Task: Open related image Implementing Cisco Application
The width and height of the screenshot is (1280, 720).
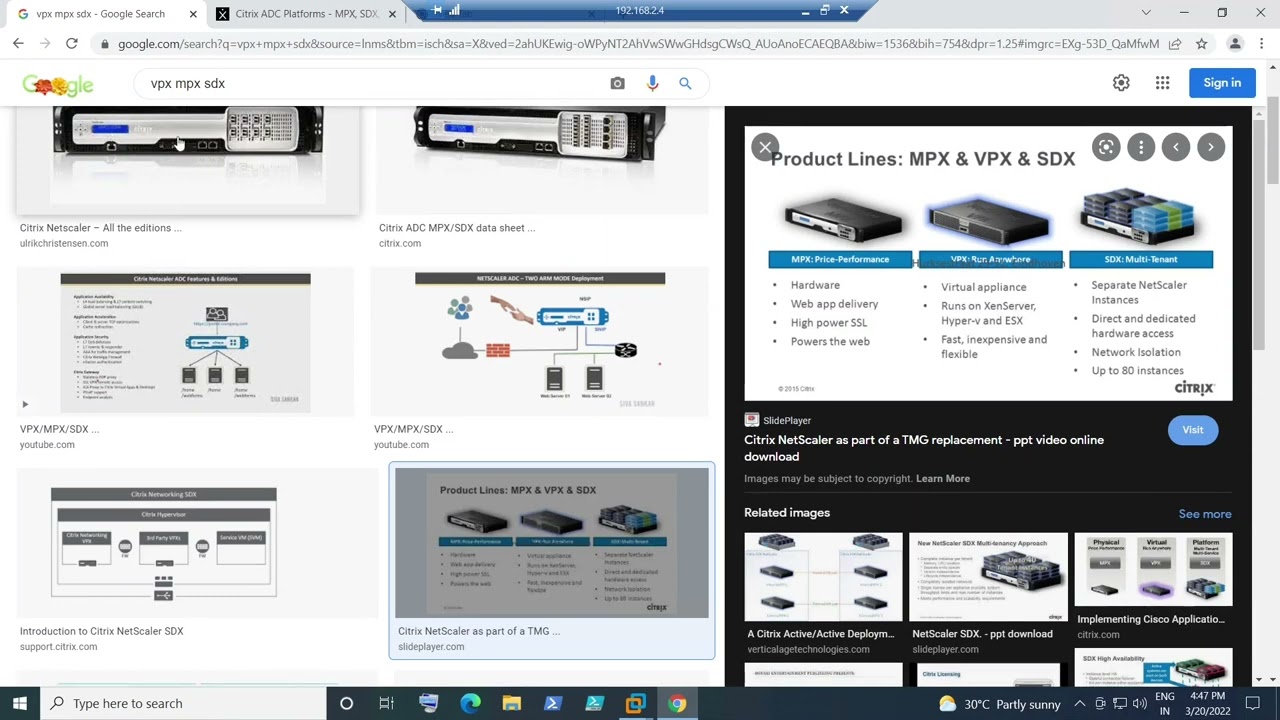Action: pos(1153,570)
